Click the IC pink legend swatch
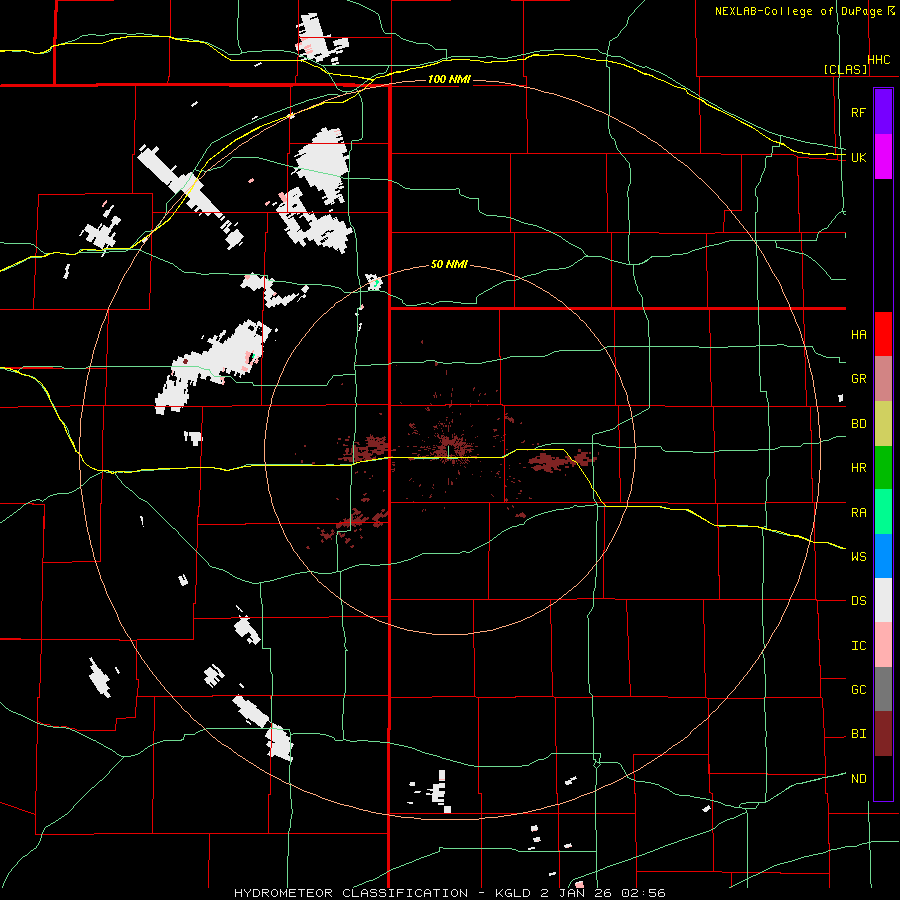 883,645
